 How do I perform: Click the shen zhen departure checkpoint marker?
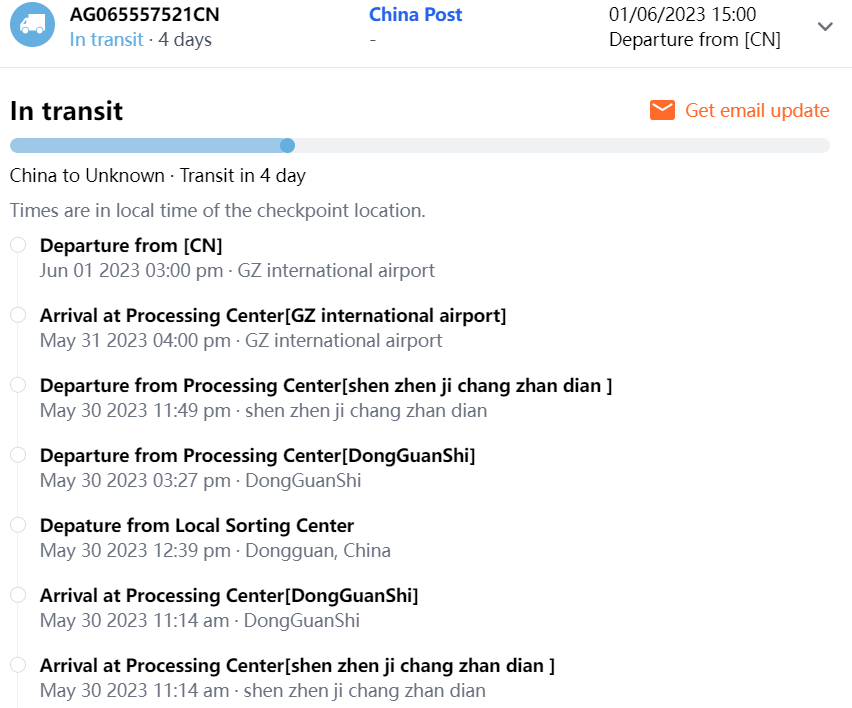18,385
